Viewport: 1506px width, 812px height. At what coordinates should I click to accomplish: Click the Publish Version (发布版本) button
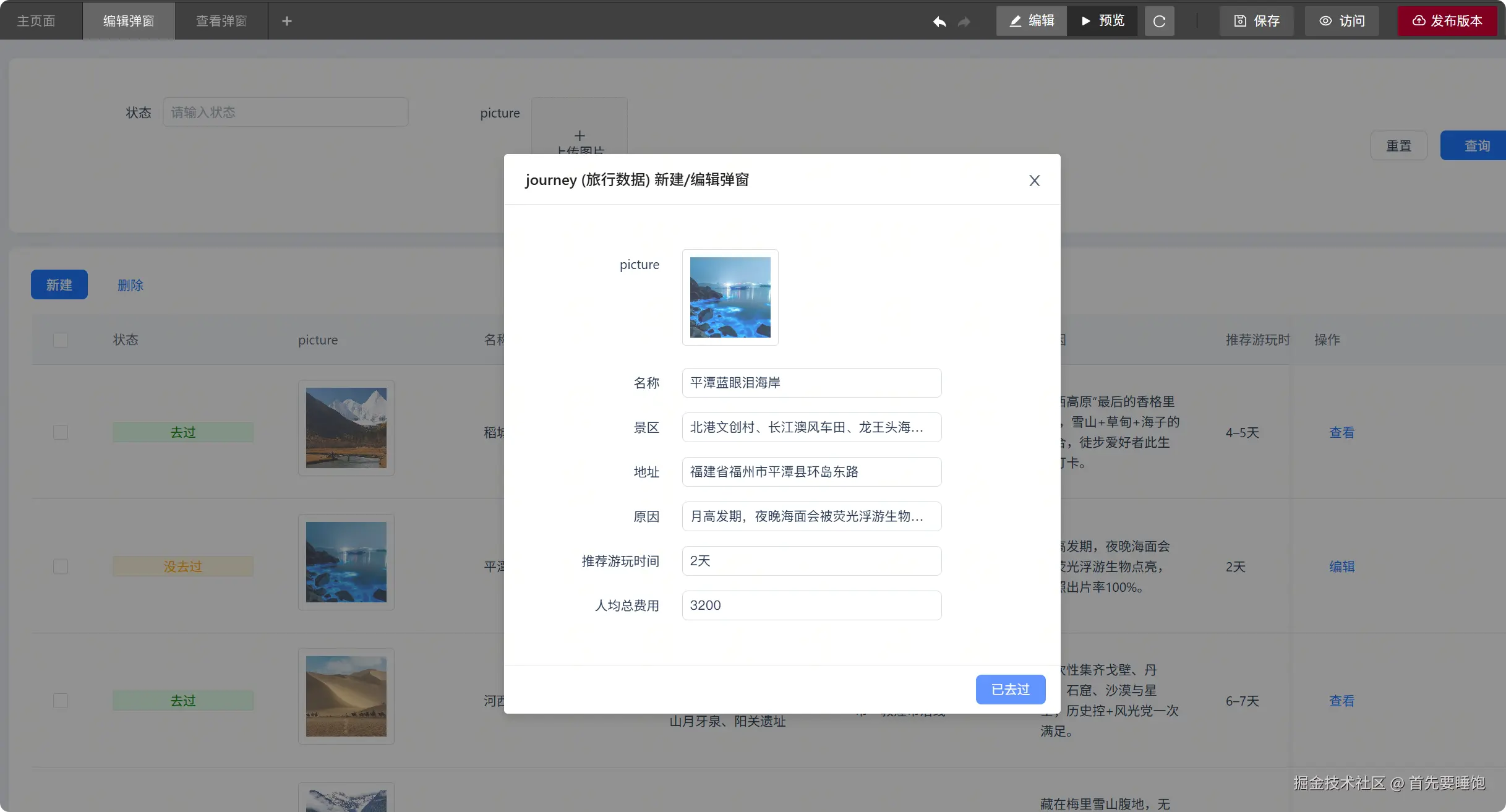coord(1447,21)
